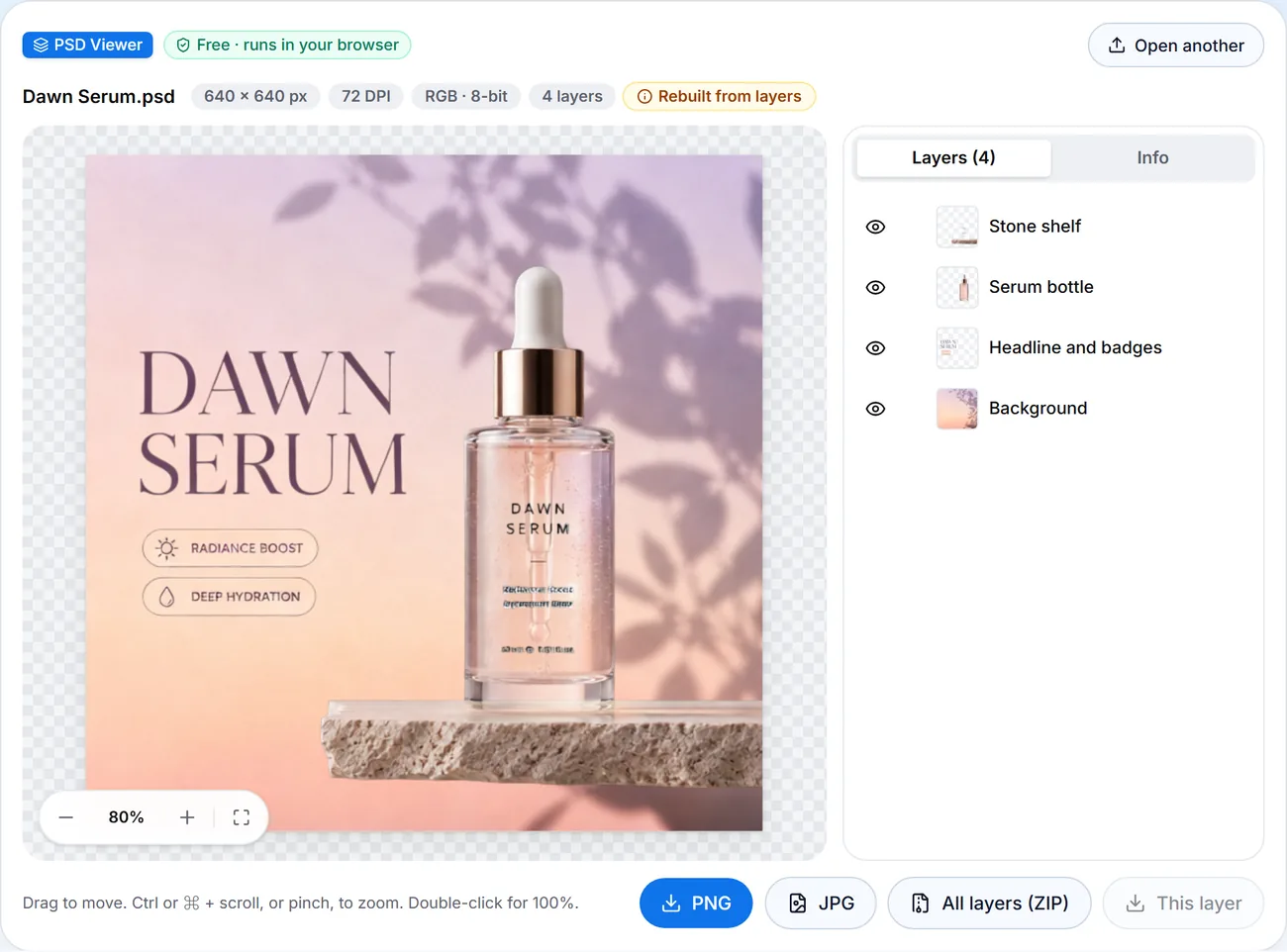Click the Headline and badges thumbnail
This screenshot has width=1287, height=952.
click(x=957, y=348)
